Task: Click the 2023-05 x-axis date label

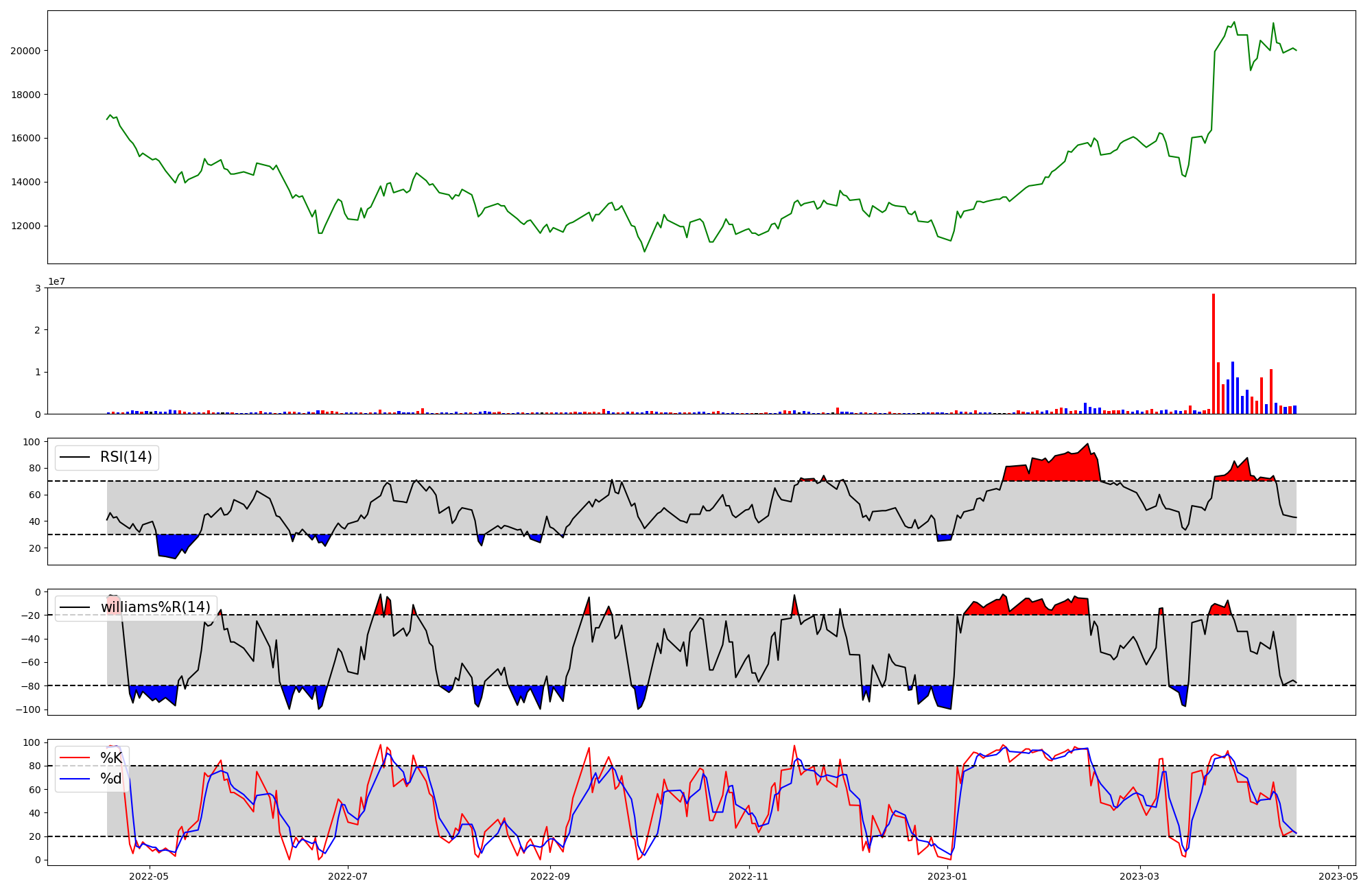Action: point(1338,876)
